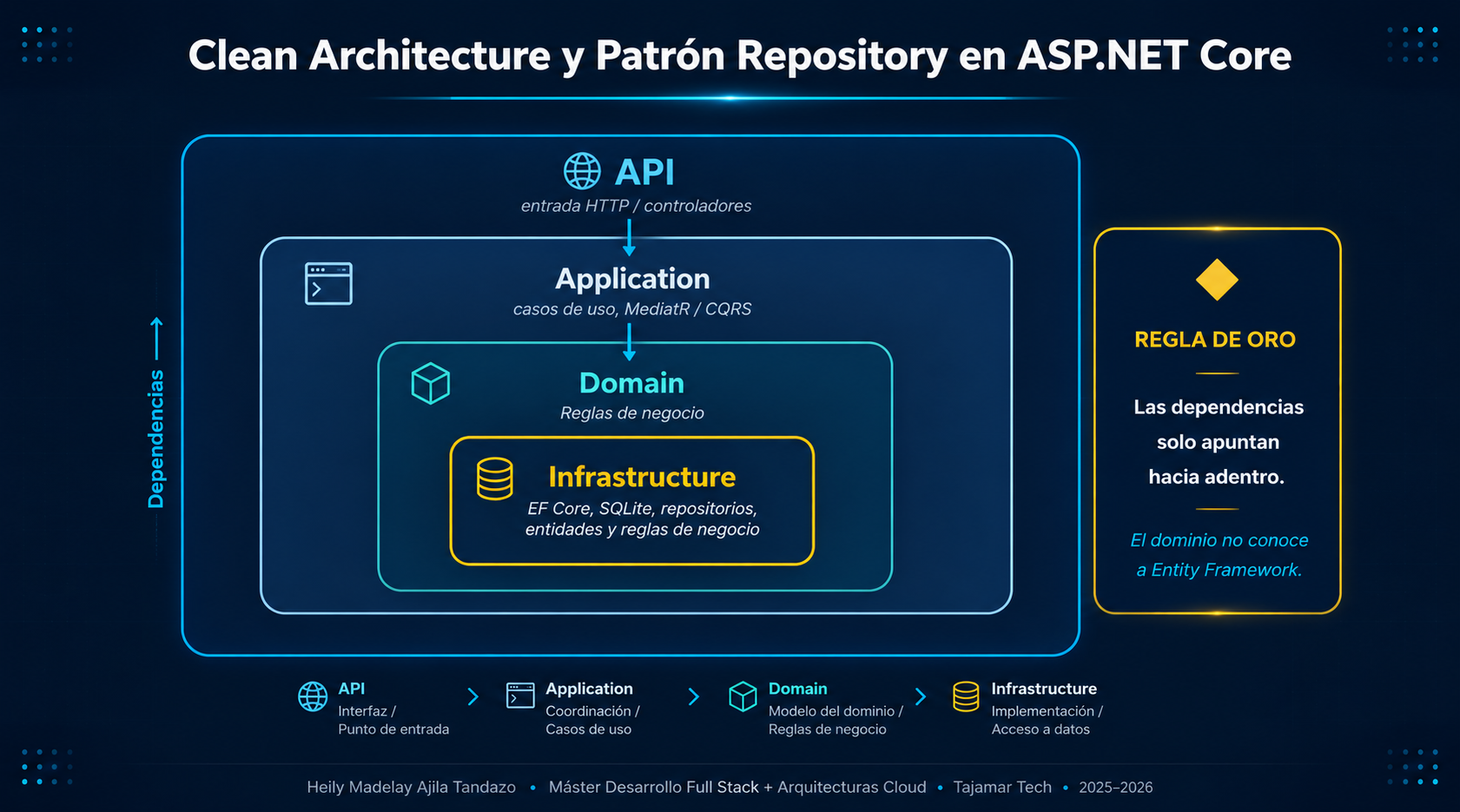Click the text 'entrada HTTP / controladores'
The width and height of the screenshot is (1460, 812).
click(x=636, y=206)
